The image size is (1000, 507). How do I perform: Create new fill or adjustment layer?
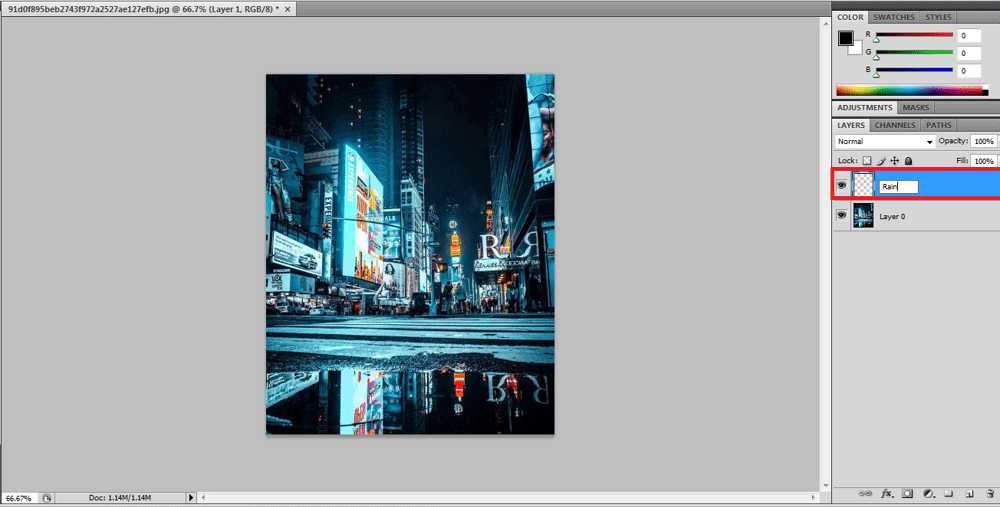pyautogui.click(x=929, y=494)
